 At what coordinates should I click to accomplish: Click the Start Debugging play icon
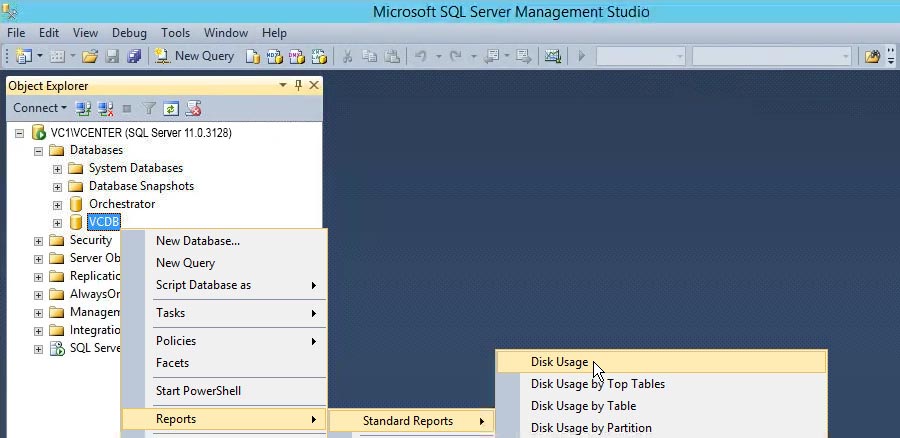[581, 56]
